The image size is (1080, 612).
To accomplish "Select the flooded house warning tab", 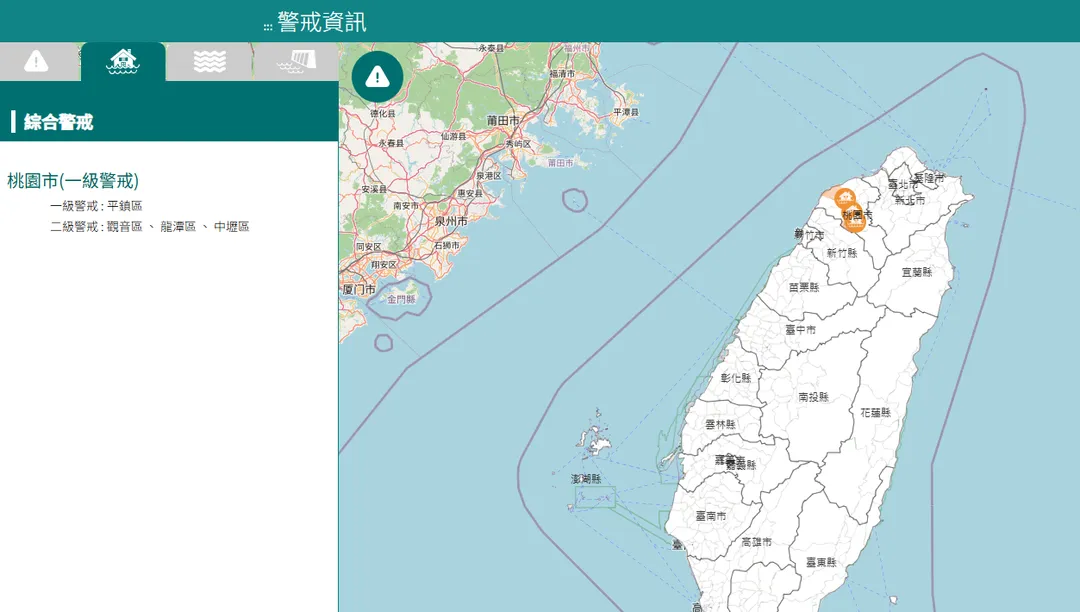I will (x=123, y=61).
